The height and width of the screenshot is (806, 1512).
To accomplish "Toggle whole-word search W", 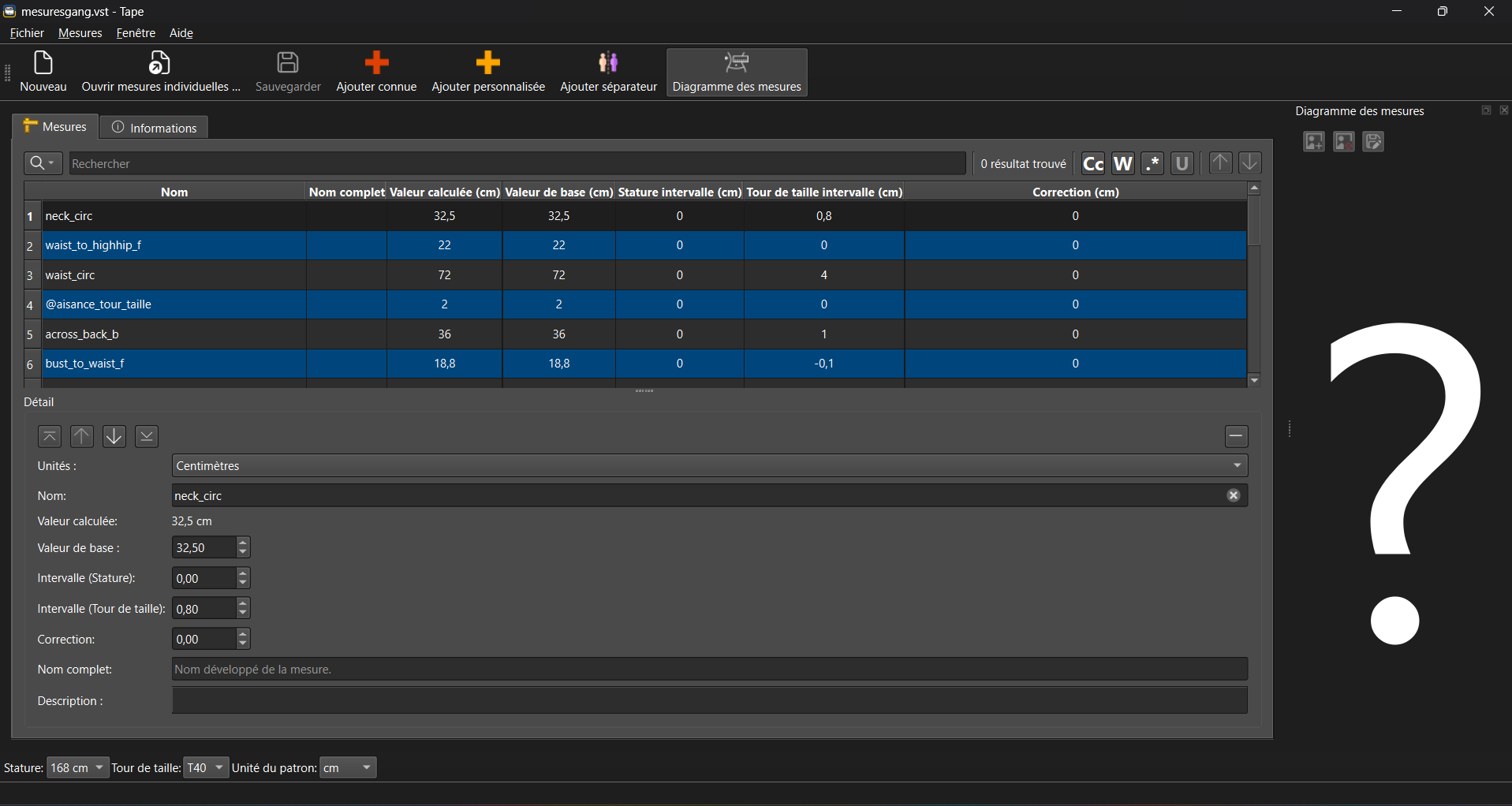I will pos(1123,163).
